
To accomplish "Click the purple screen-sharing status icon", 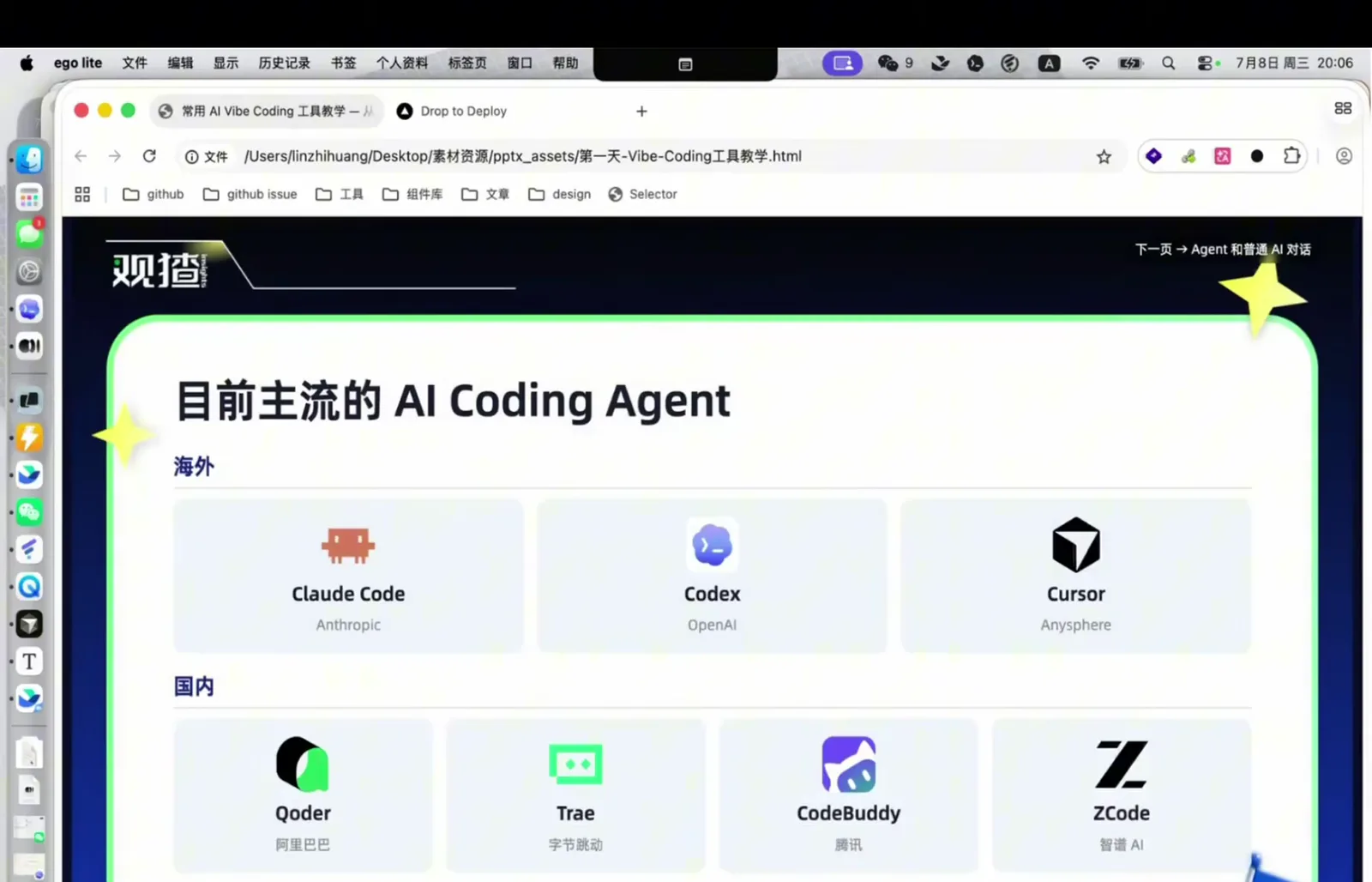I will 842,63.
